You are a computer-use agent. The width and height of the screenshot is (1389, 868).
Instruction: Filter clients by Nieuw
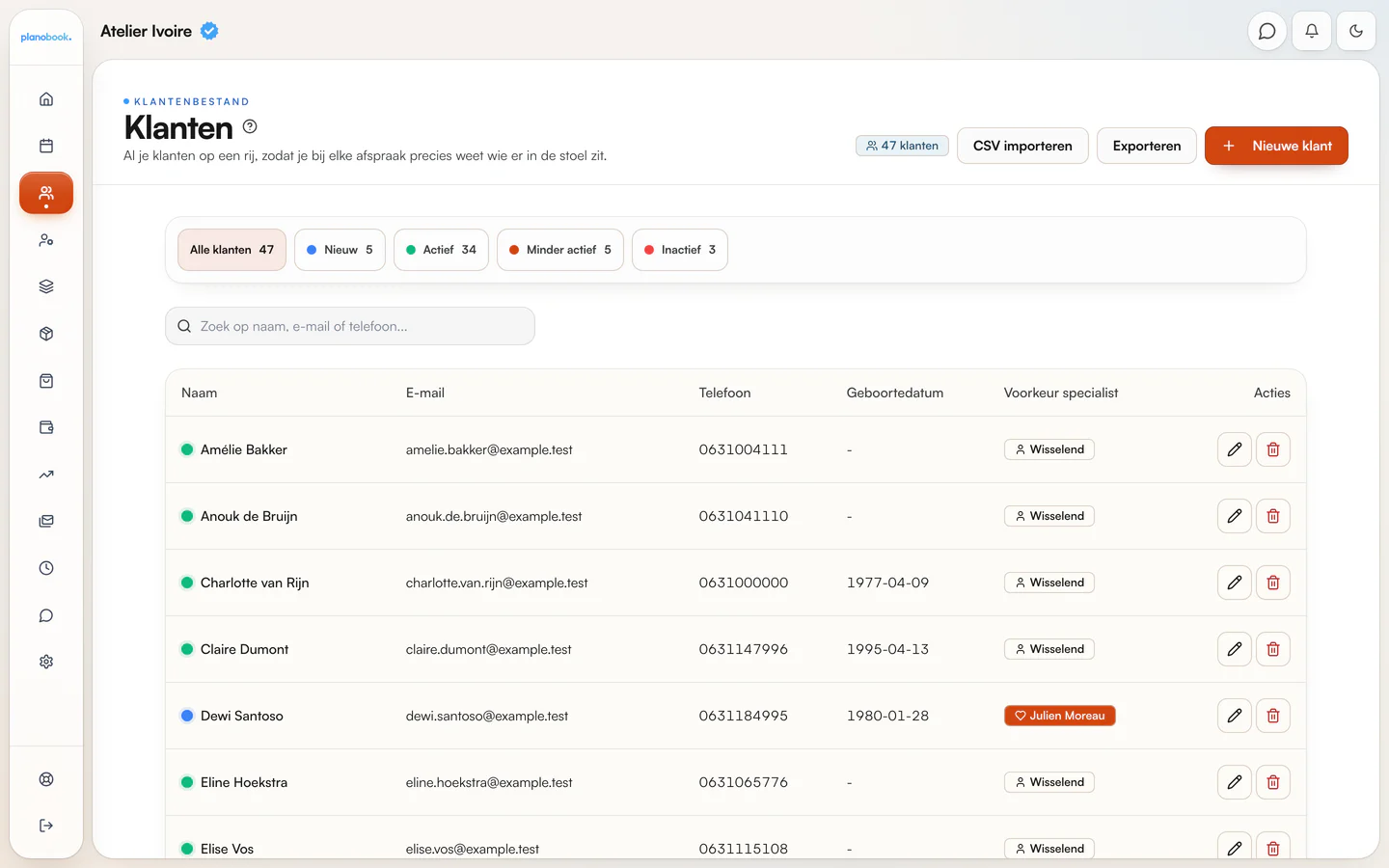point(340,250)
